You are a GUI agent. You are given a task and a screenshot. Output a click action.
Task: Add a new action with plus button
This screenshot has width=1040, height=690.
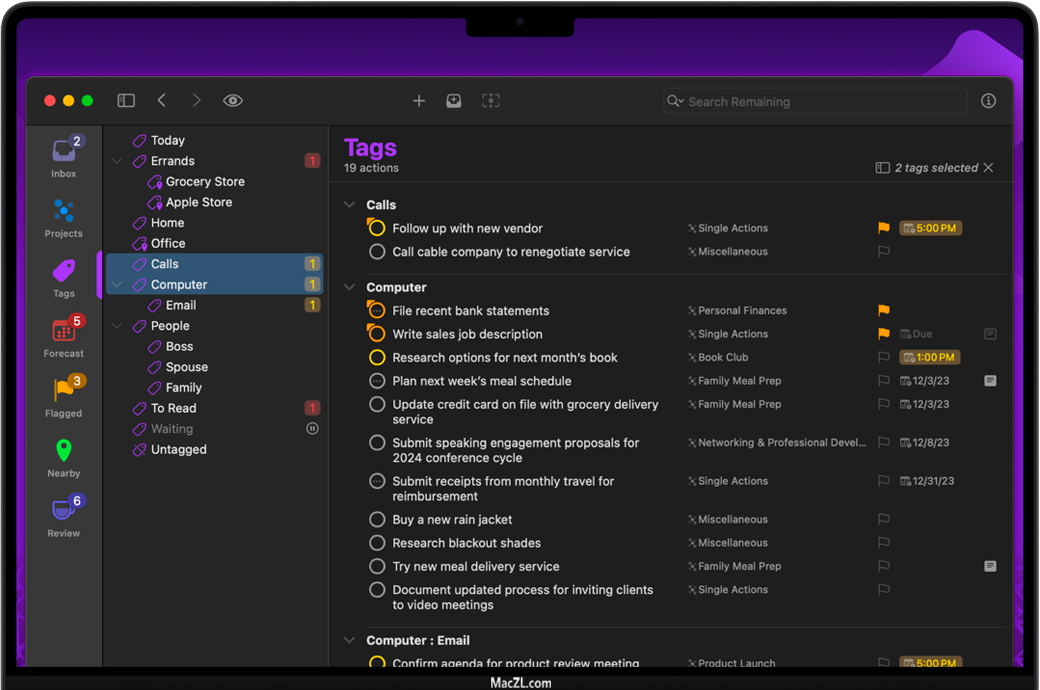click(419, 101)
